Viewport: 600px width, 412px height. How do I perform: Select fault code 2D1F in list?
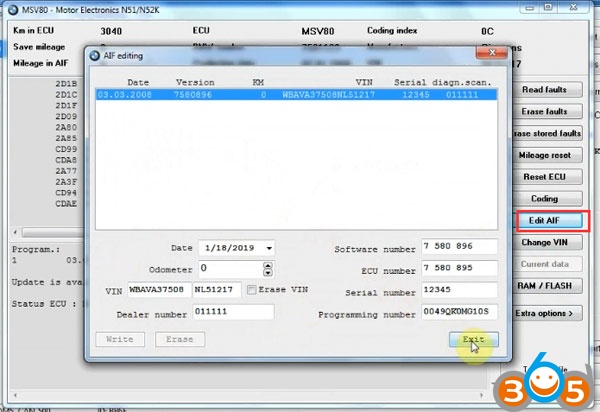(x=66, y=105)
